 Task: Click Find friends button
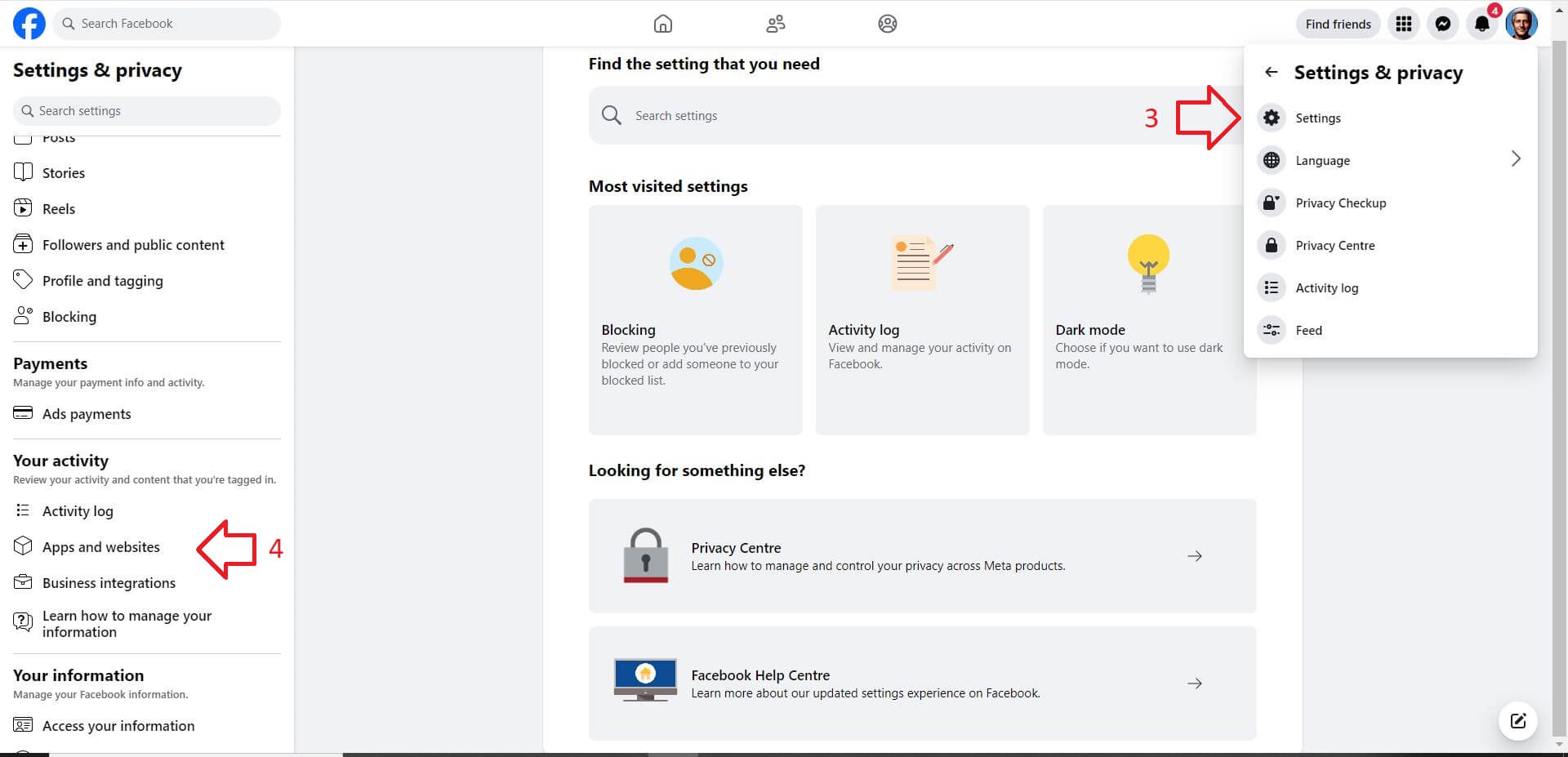(x=1338, y=24)
